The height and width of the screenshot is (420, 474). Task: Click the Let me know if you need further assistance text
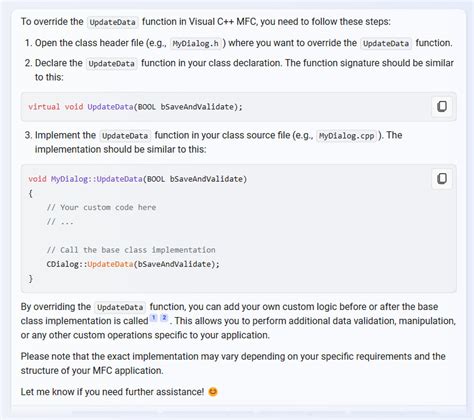click(112, 392)
